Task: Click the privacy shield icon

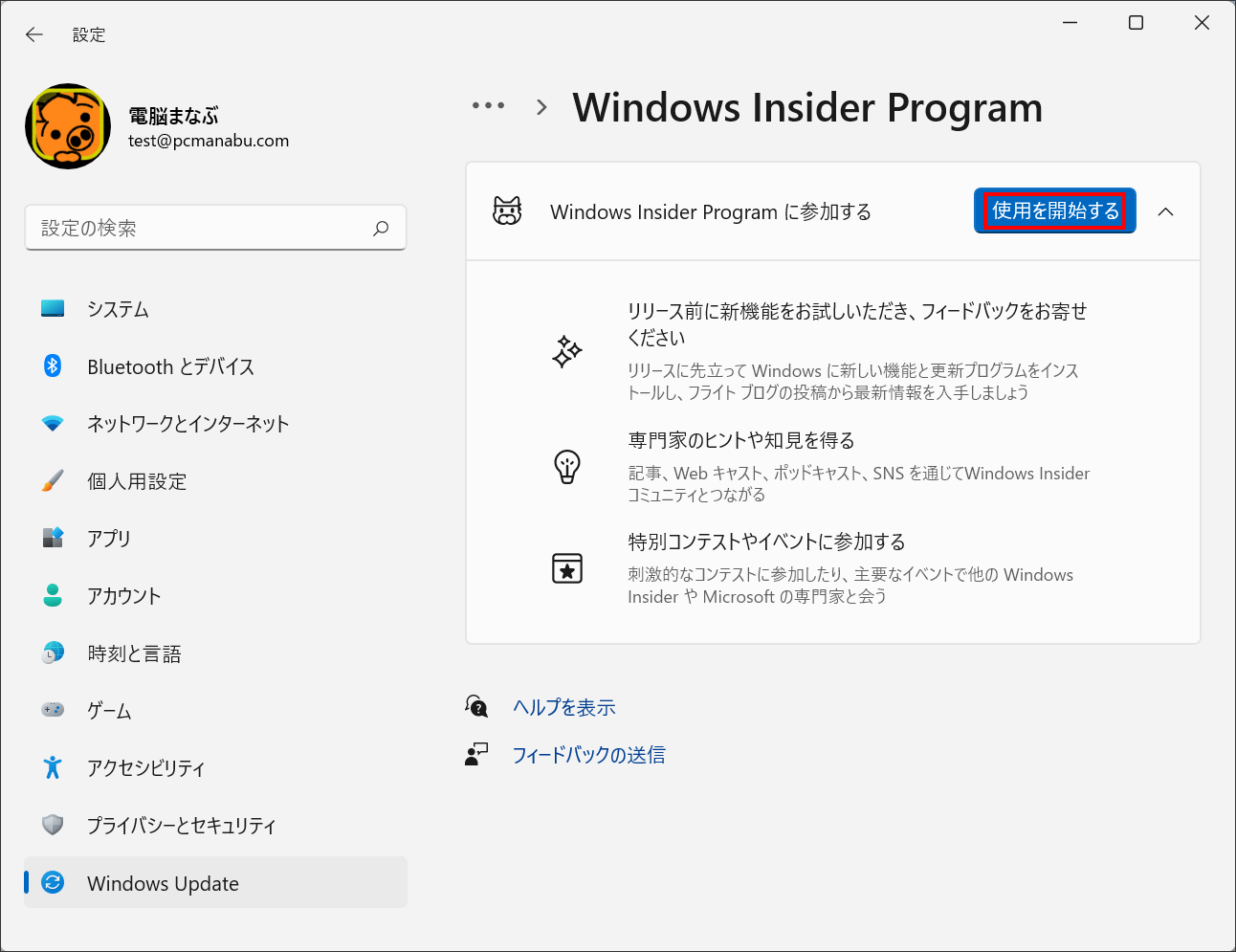Action: click(x=53, y=825)
